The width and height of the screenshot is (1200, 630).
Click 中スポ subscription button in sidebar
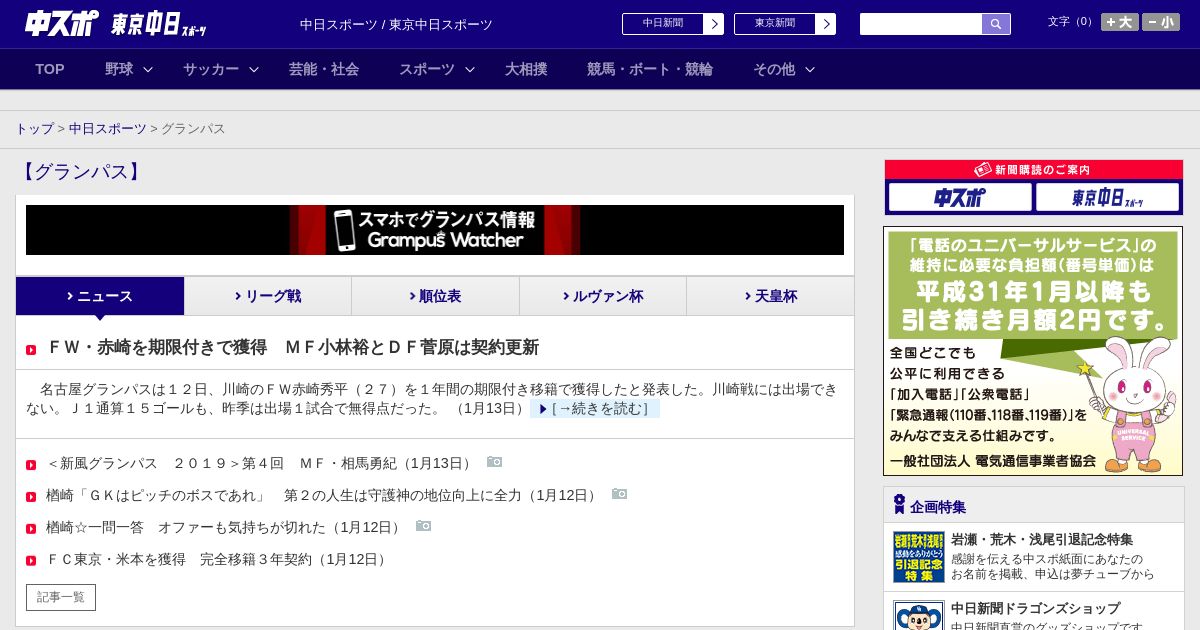960,198
